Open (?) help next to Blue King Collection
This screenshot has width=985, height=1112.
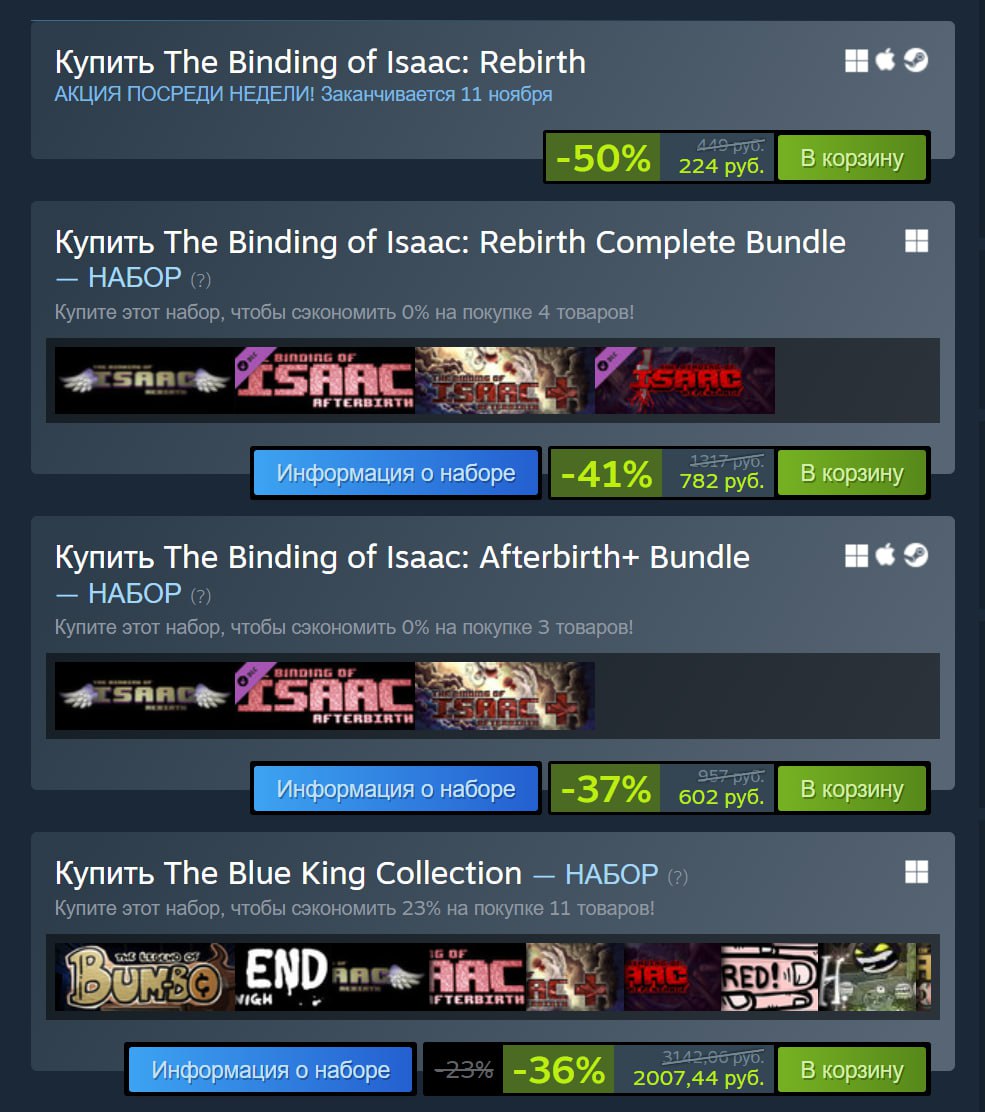[678, 877]
